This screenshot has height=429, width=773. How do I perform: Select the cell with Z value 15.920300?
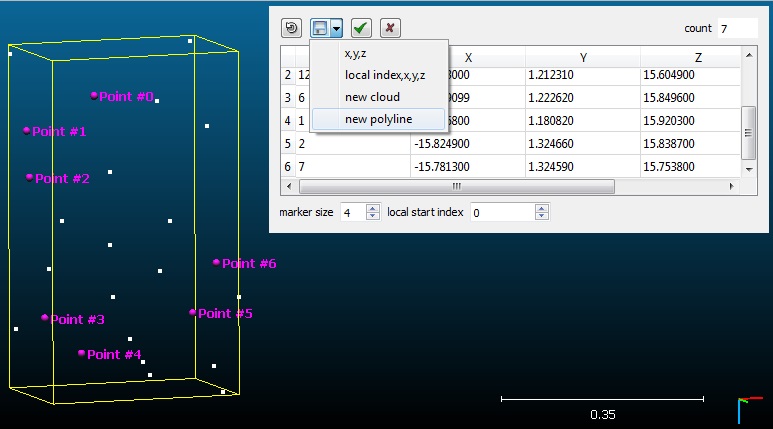690,120
